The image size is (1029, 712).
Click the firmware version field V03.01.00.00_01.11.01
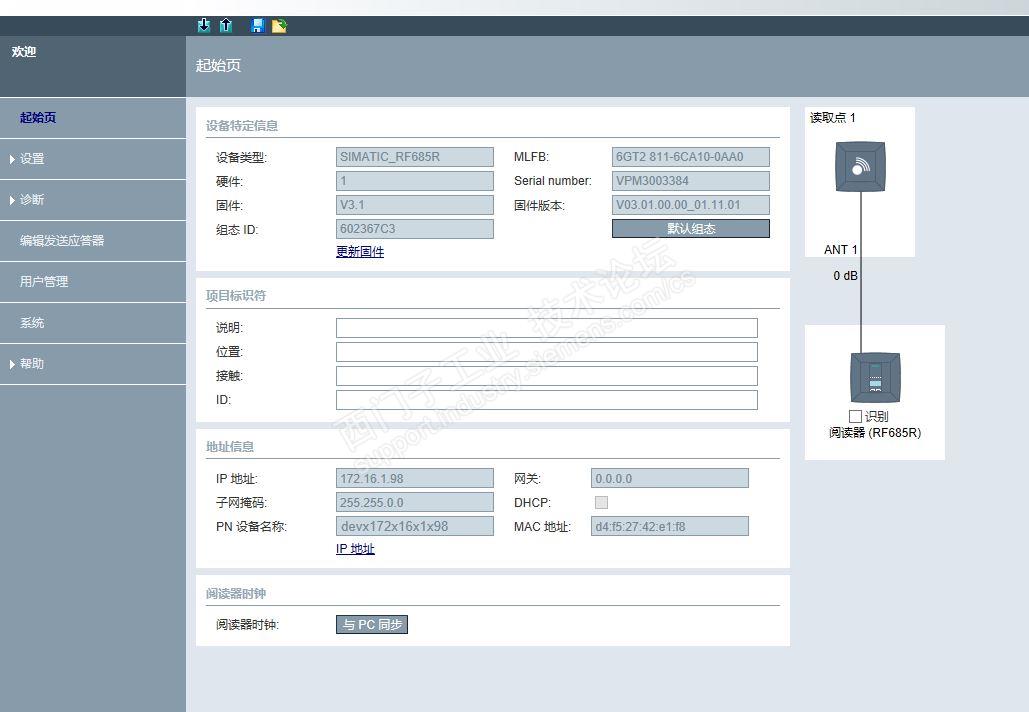[690, 205]
